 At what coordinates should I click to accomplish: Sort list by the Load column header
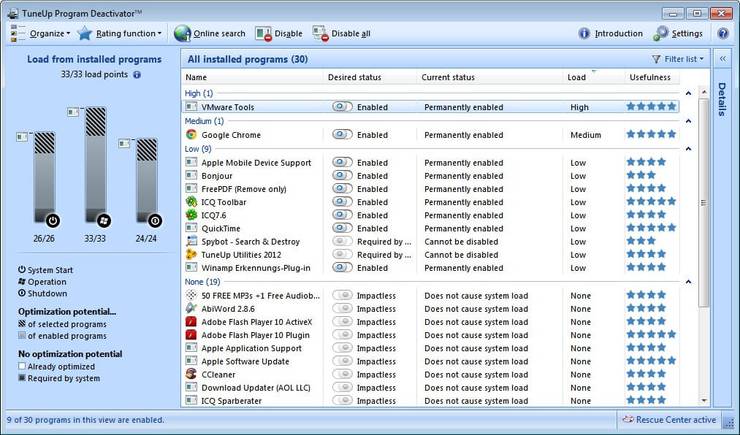coord(576,77)
